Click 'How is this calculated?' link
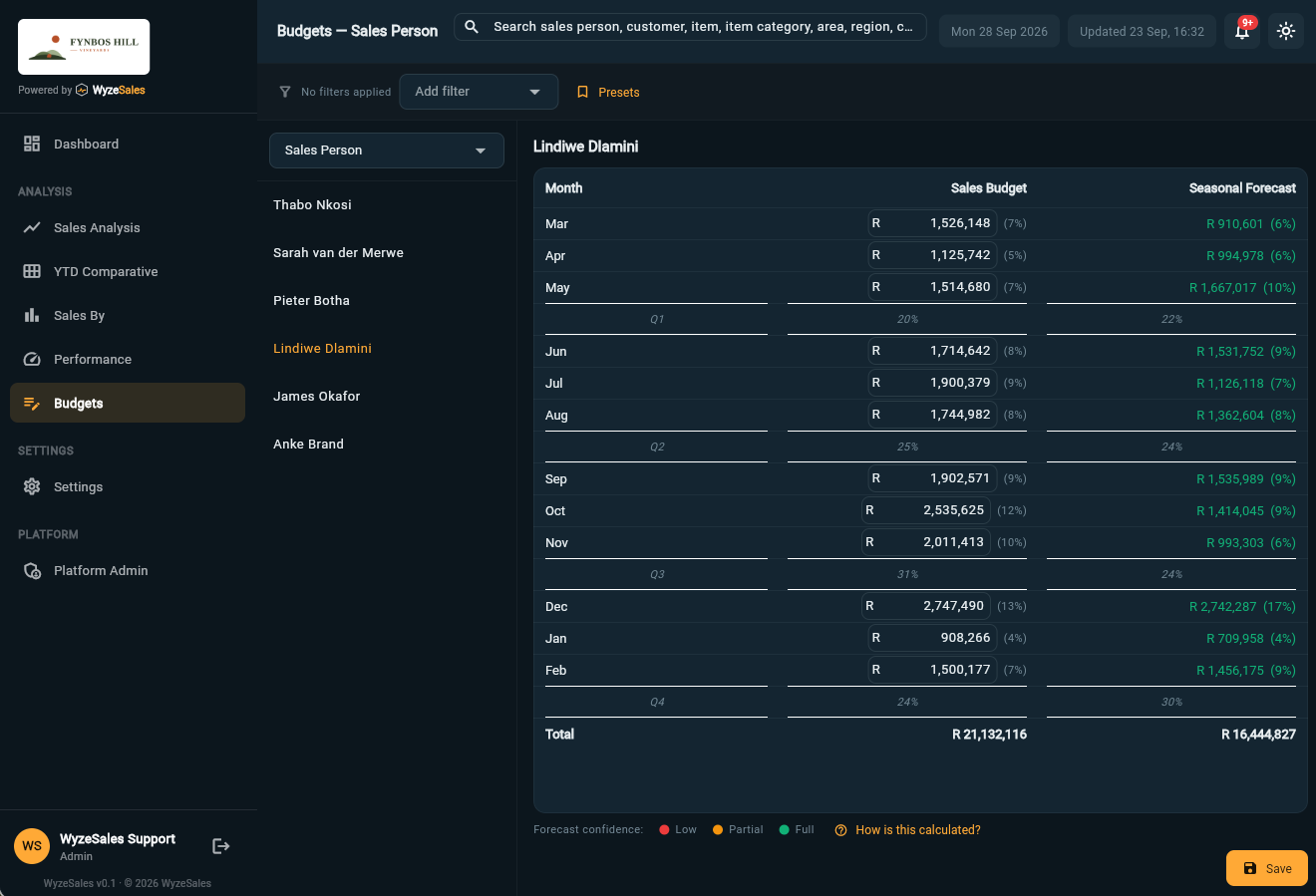This screenshot has width=1316, height=896. (917, 830)
